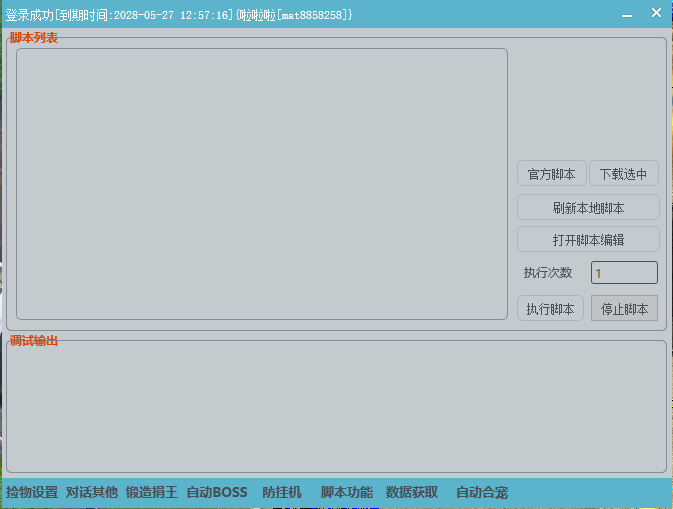
Task: Run the script with 执行脚本
Action: pos(550,309)
